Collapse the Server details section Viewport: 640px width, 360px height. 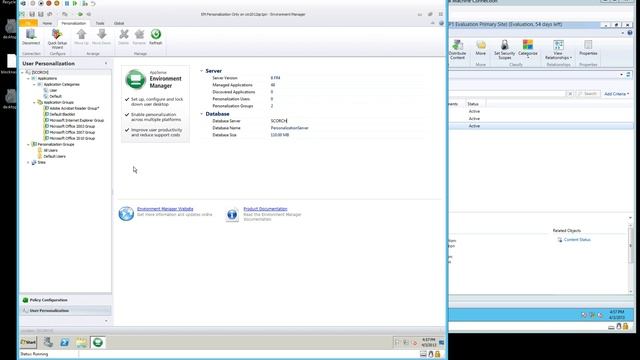[x=202, y=71]
